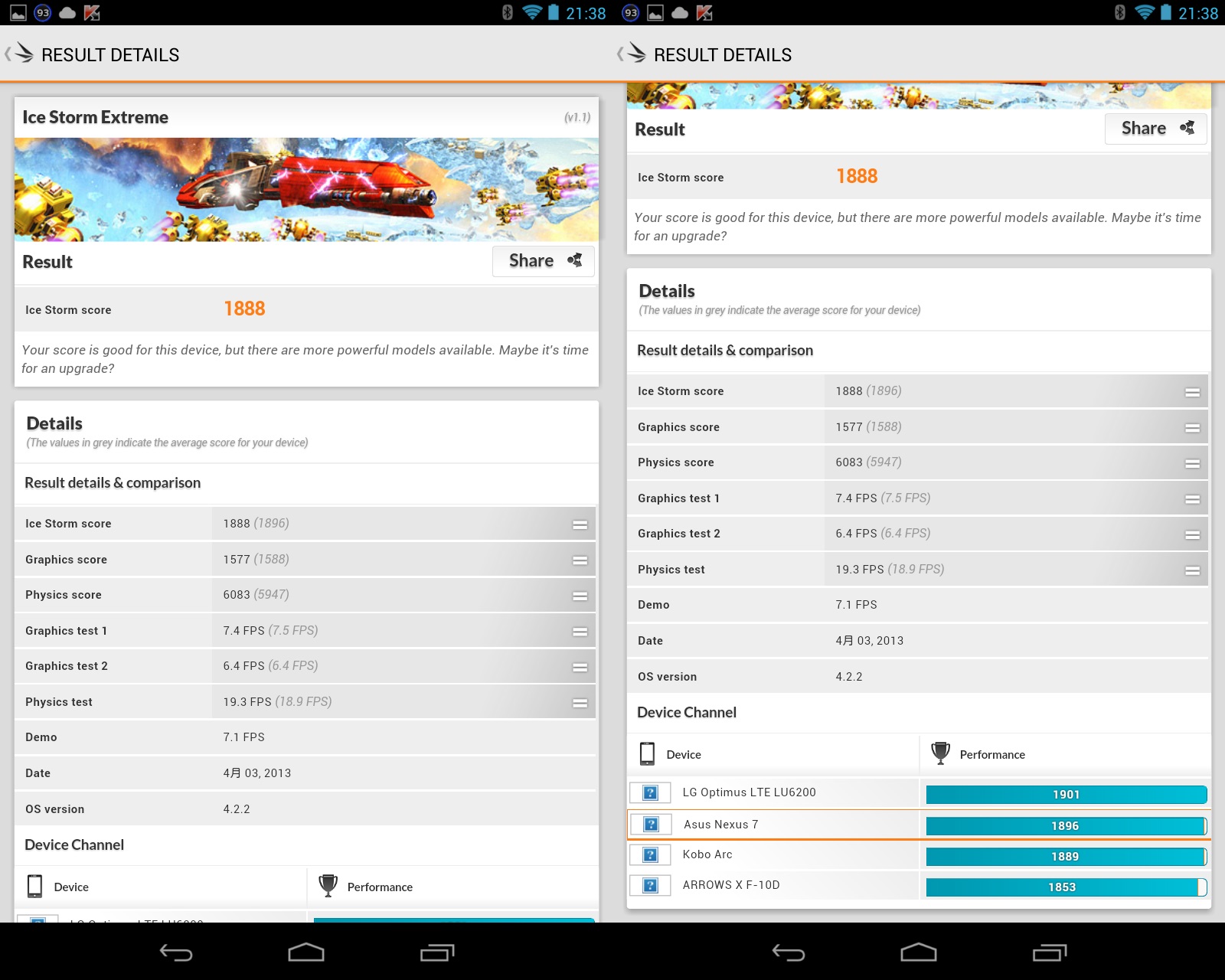The width and height of the screenshot is (1225, 980).
Task: Tap the 1896 performance bar
Action: coord(1067,826)
